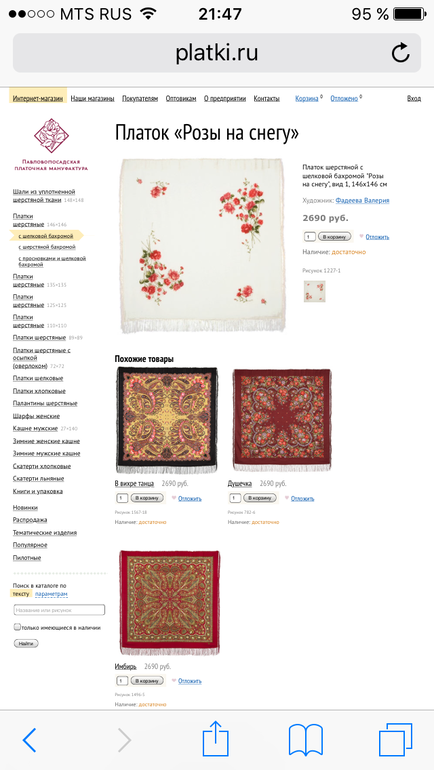
Task: Tap the Safari reload page icon
Action: click(x=400, y=53)
